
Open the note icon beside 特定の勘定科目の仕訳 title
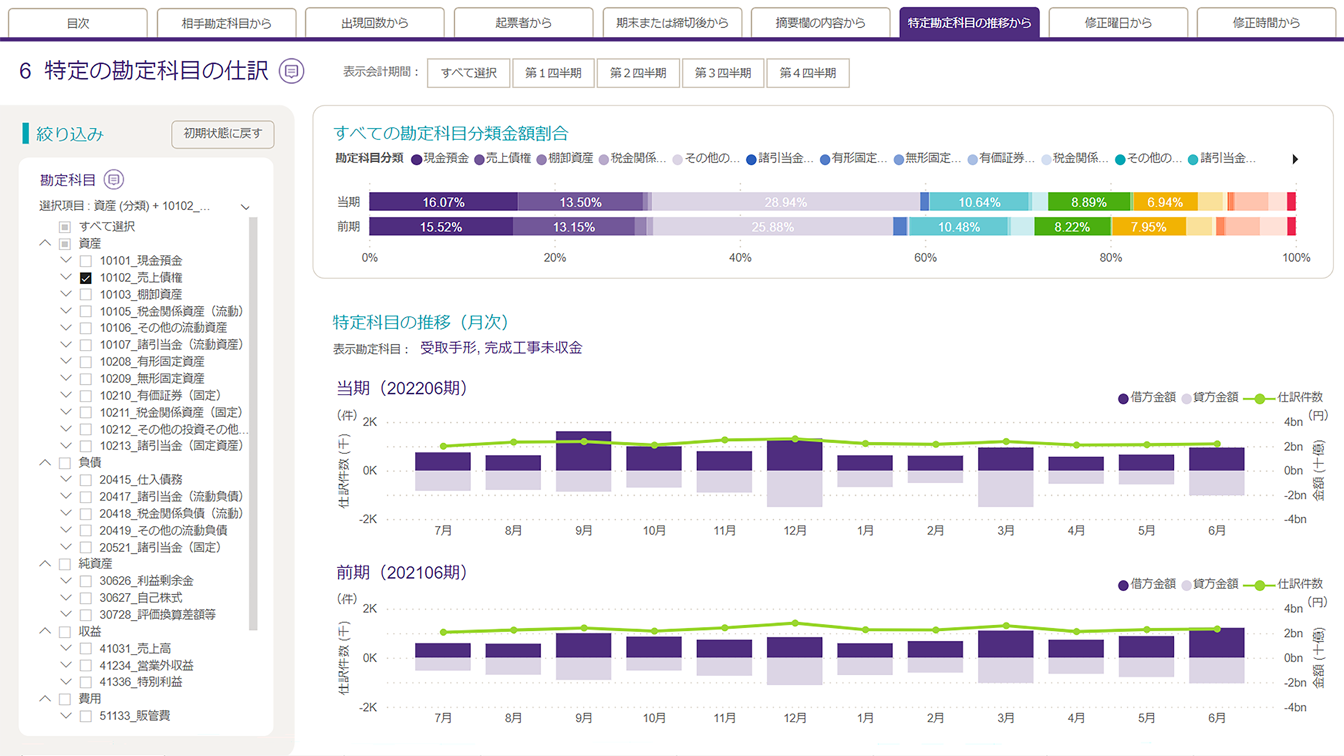(x=291, y=71)
